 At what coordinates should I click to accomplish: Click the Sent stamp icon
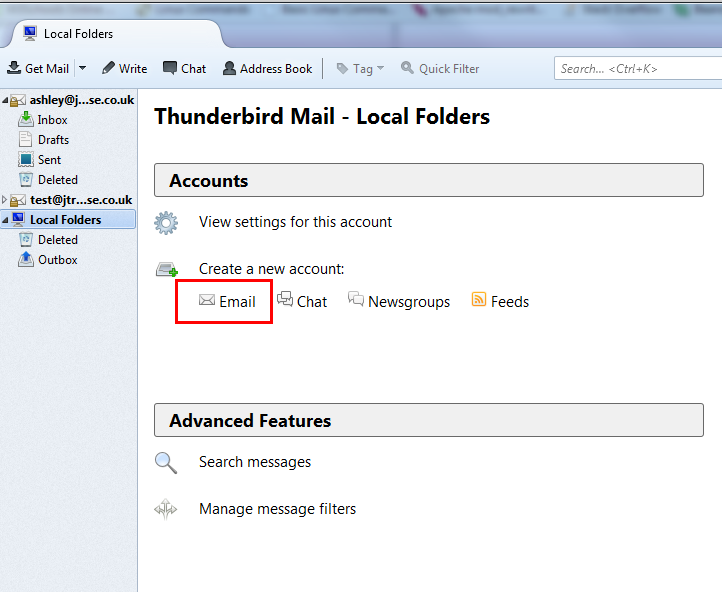pos(26,159)
